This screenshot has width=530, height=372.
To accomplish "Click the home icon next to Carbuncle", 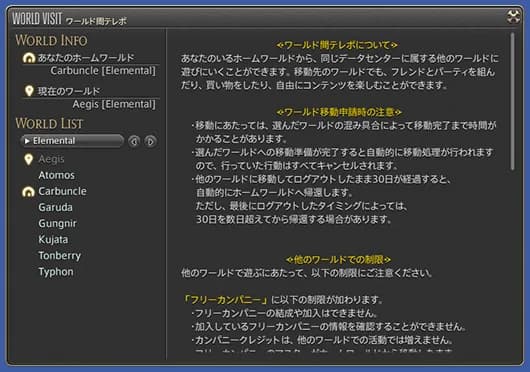I will click(x=28, y=192).
